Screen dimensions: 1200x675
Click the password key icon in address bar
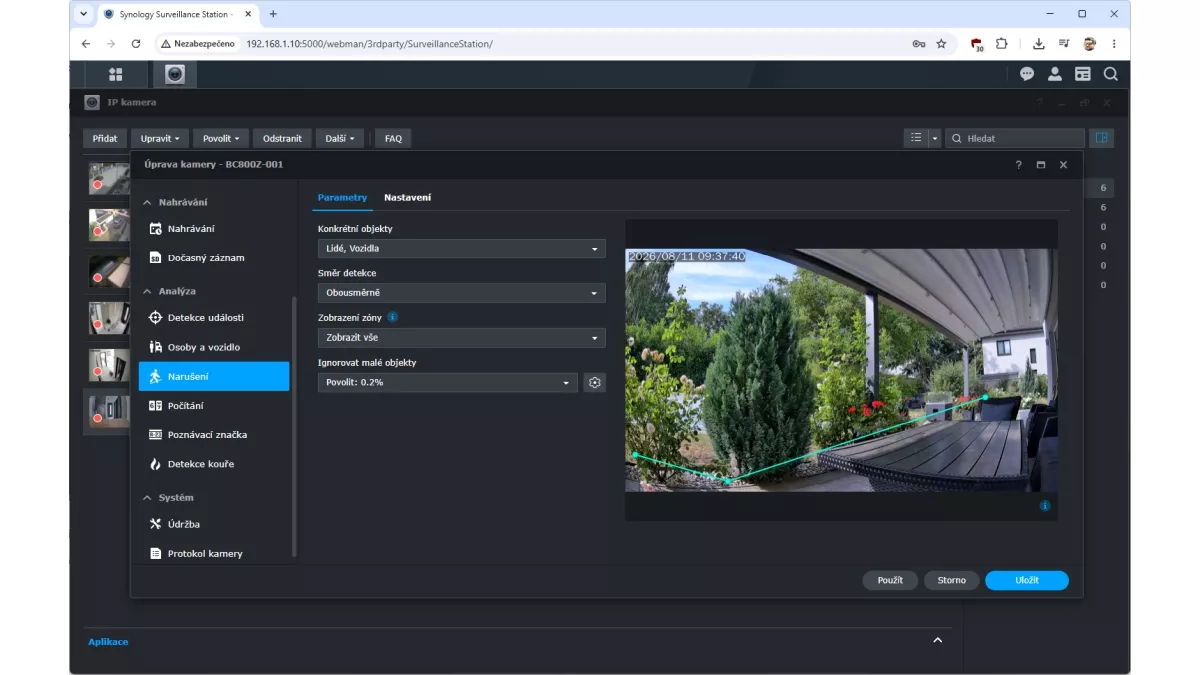click(x=919, y=44)
